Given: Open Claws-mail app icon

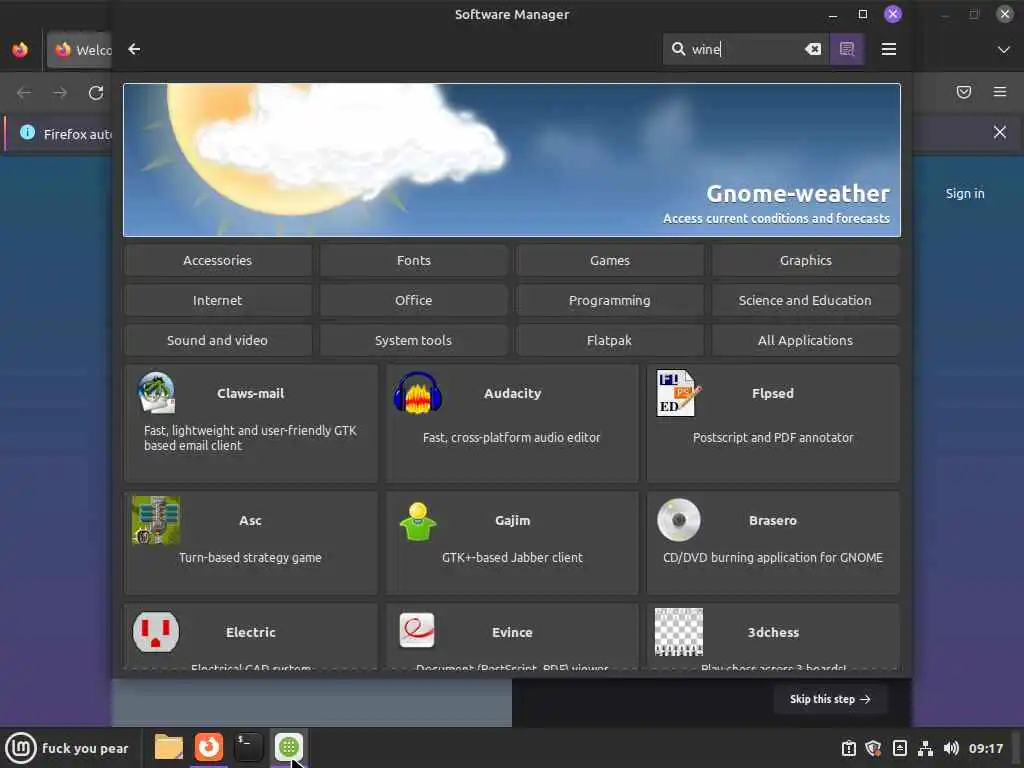Looking at the screenshot, I should 156,393.
